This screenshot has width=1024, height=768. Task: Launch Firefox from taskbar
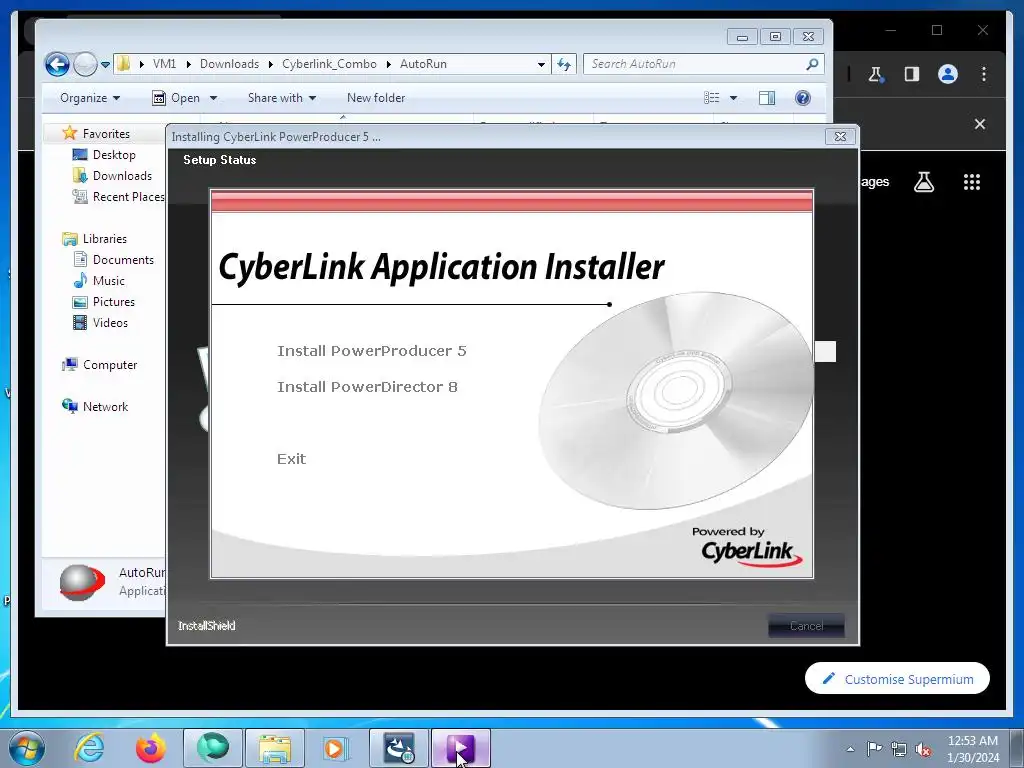[151, 748]
